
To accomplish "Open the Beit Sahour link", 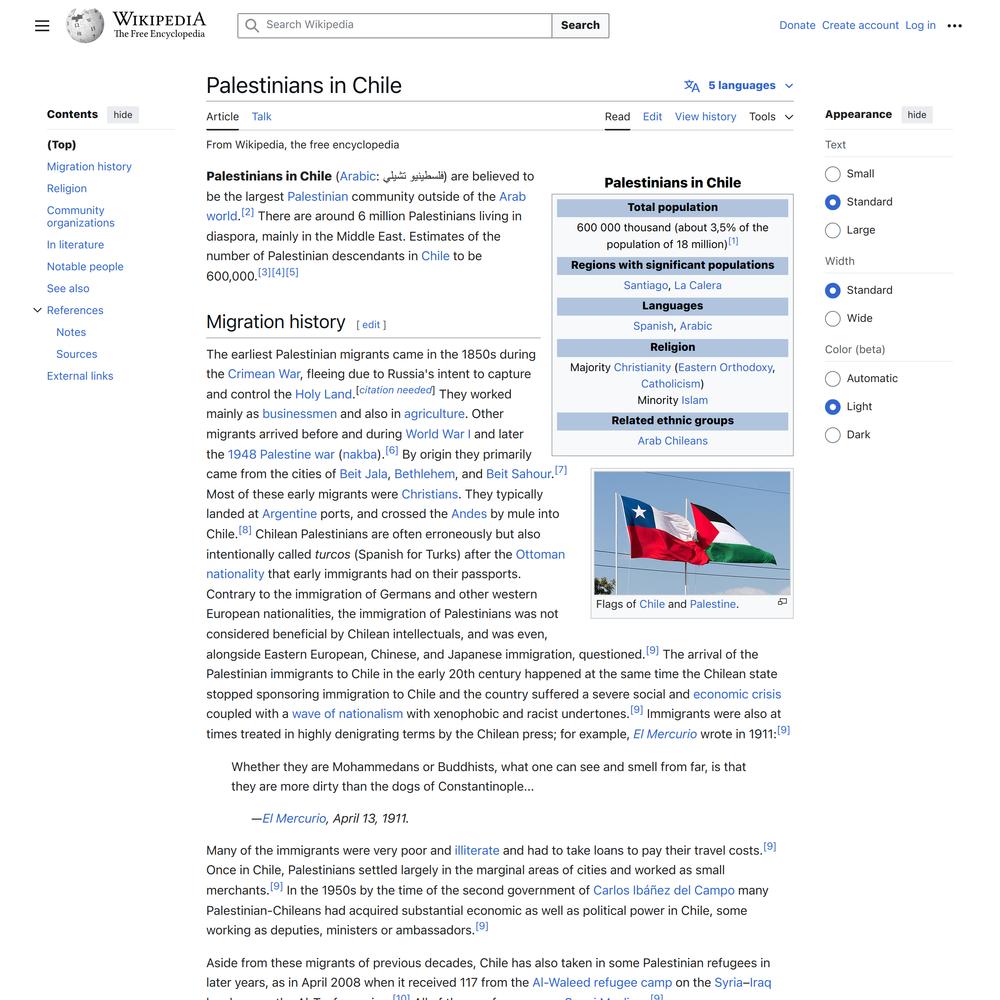I will 518,474.
